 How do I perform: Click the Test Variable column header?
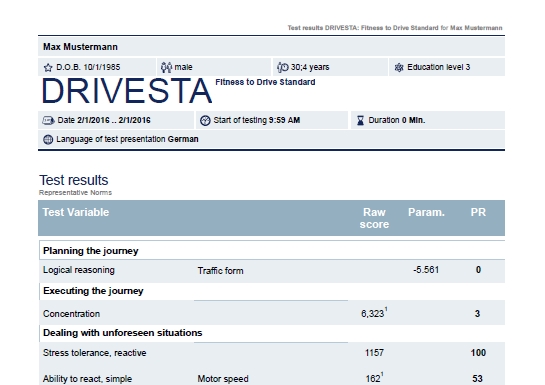click(76, 212)
